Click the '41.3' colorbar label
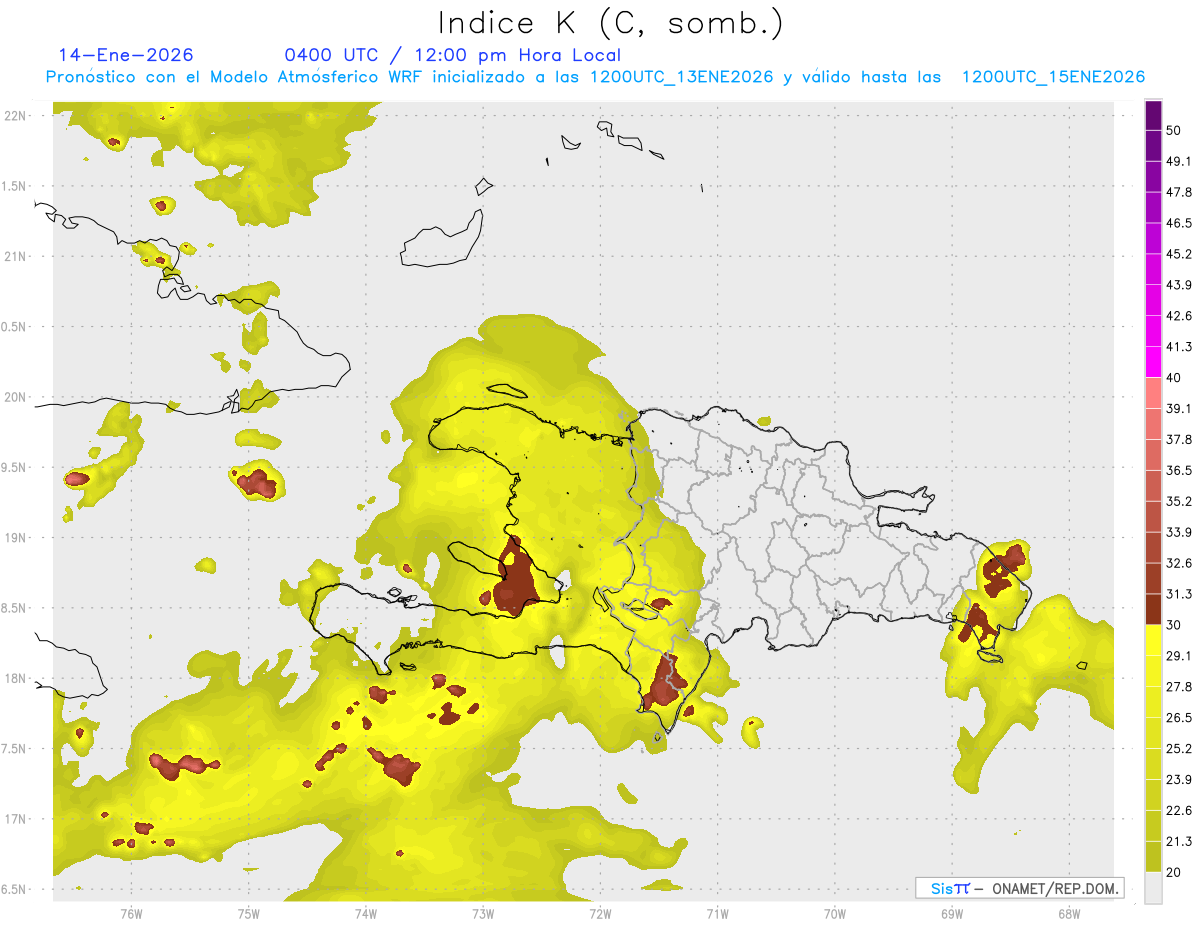 pos(1179,347)
